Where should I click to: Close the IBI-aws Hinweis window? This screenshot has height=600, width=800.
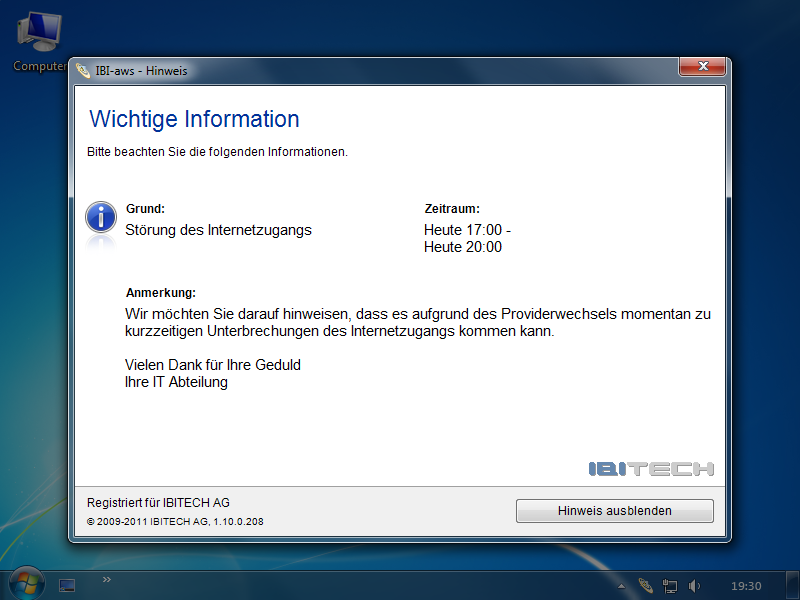(x=701, y=67)
